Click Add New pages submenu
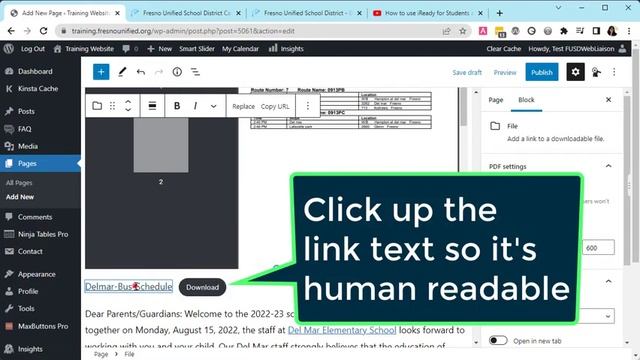Image resolution: width=640 pixels, height=360 pixels. point(20,197)
